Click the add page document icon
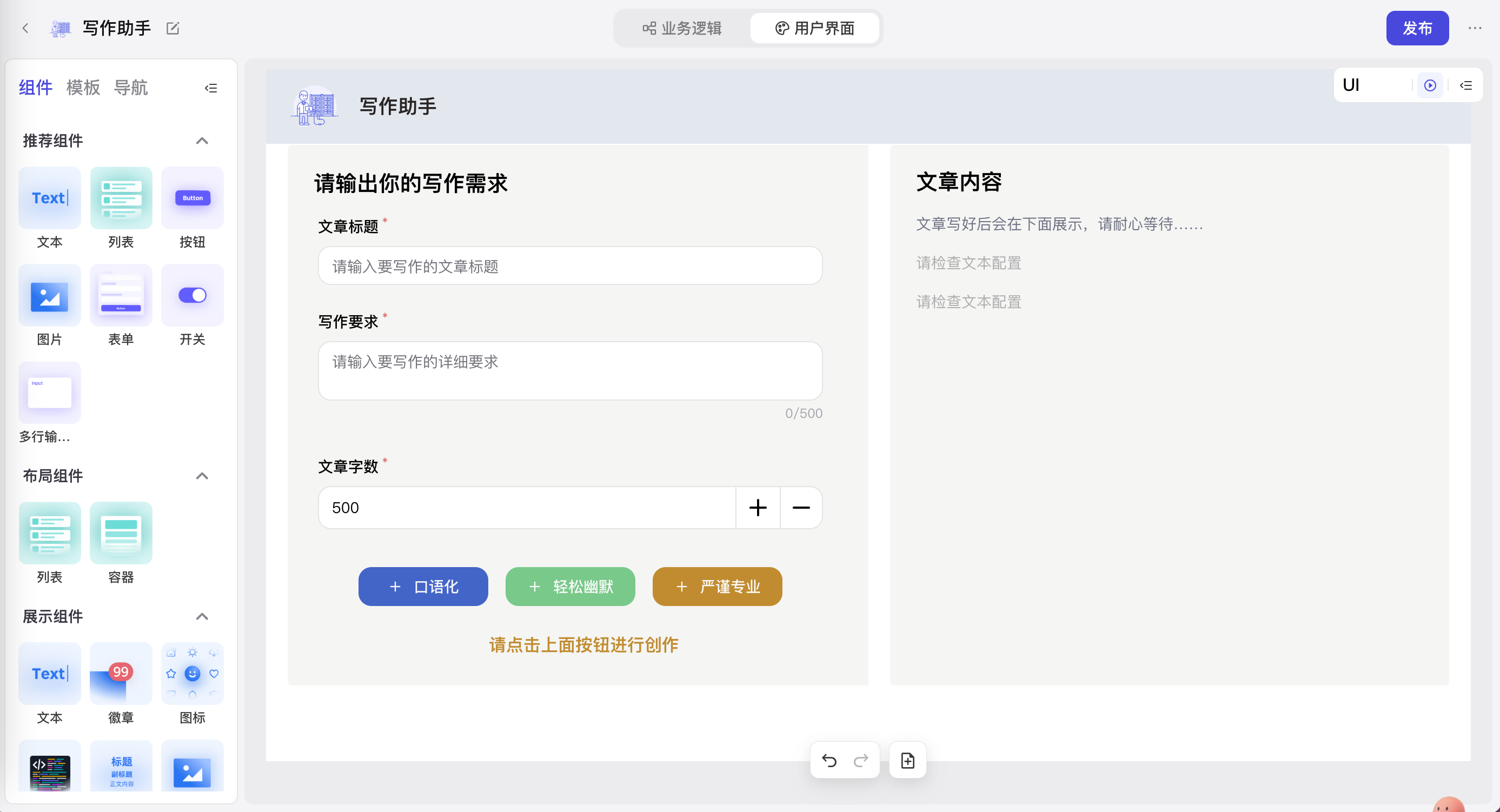The height and width of the screenshot is (812, 1500). tap(907, 760)
